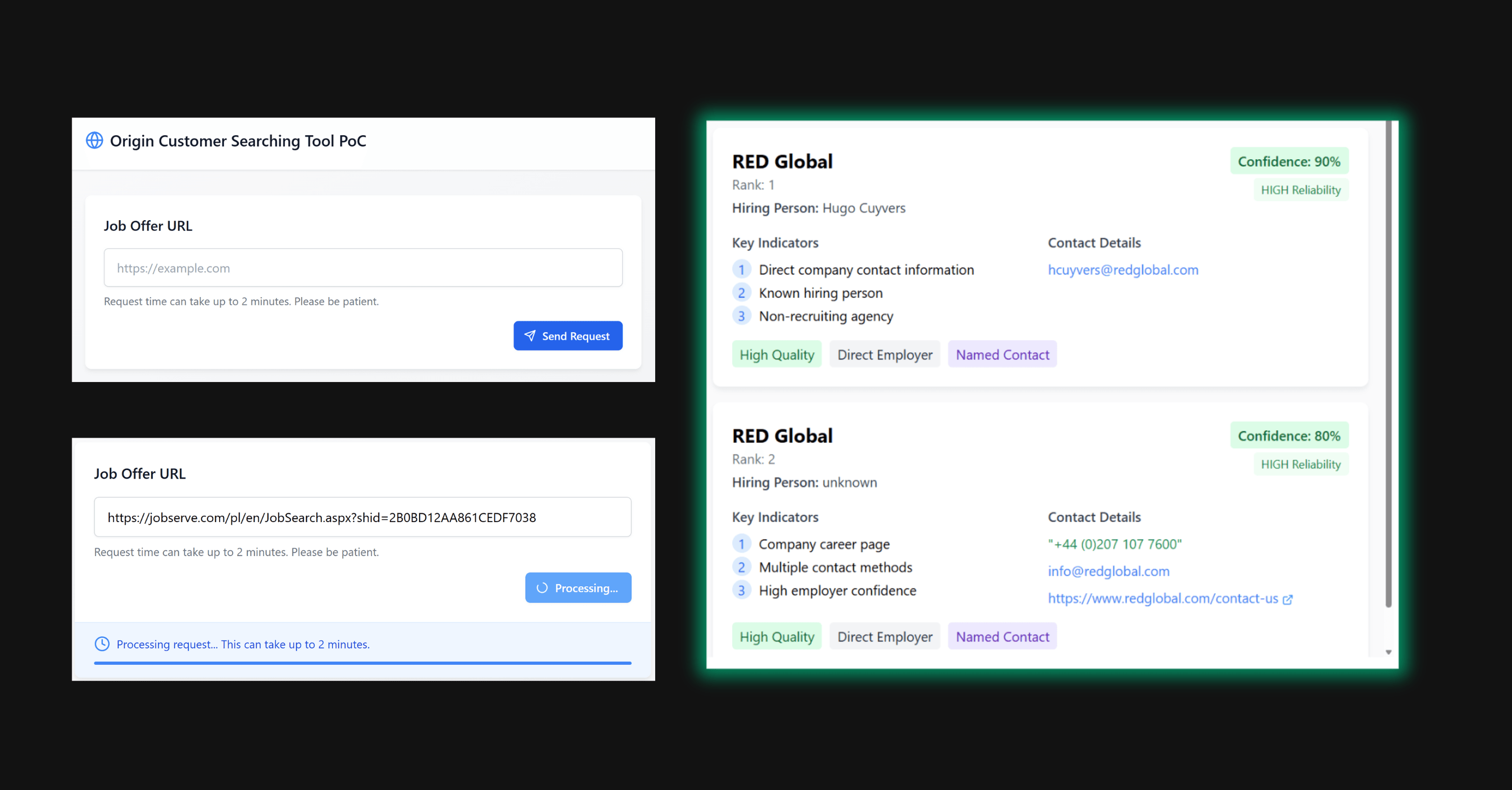Click HIGH Reliability badge on Rank 1 card
The width and height of the screenshot is (1512, 790).
[x=1301, y=190]
